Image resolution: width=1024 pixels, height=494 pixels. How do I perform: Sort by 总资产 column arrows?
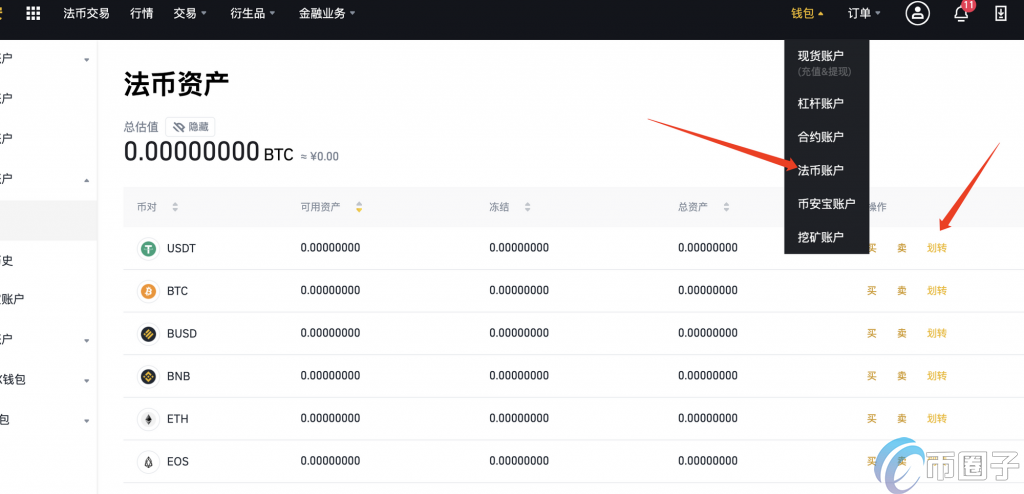tap(726, 207)
